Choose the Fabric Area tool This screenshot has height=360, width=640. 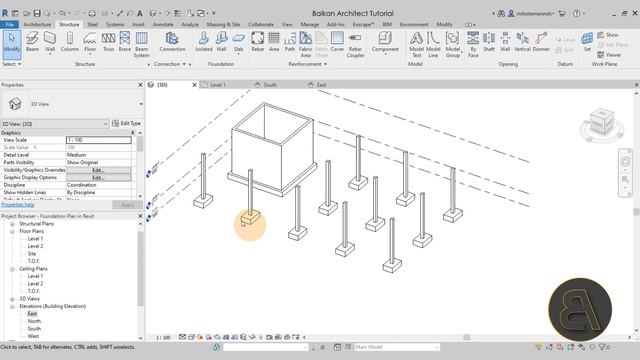[305, 44]
